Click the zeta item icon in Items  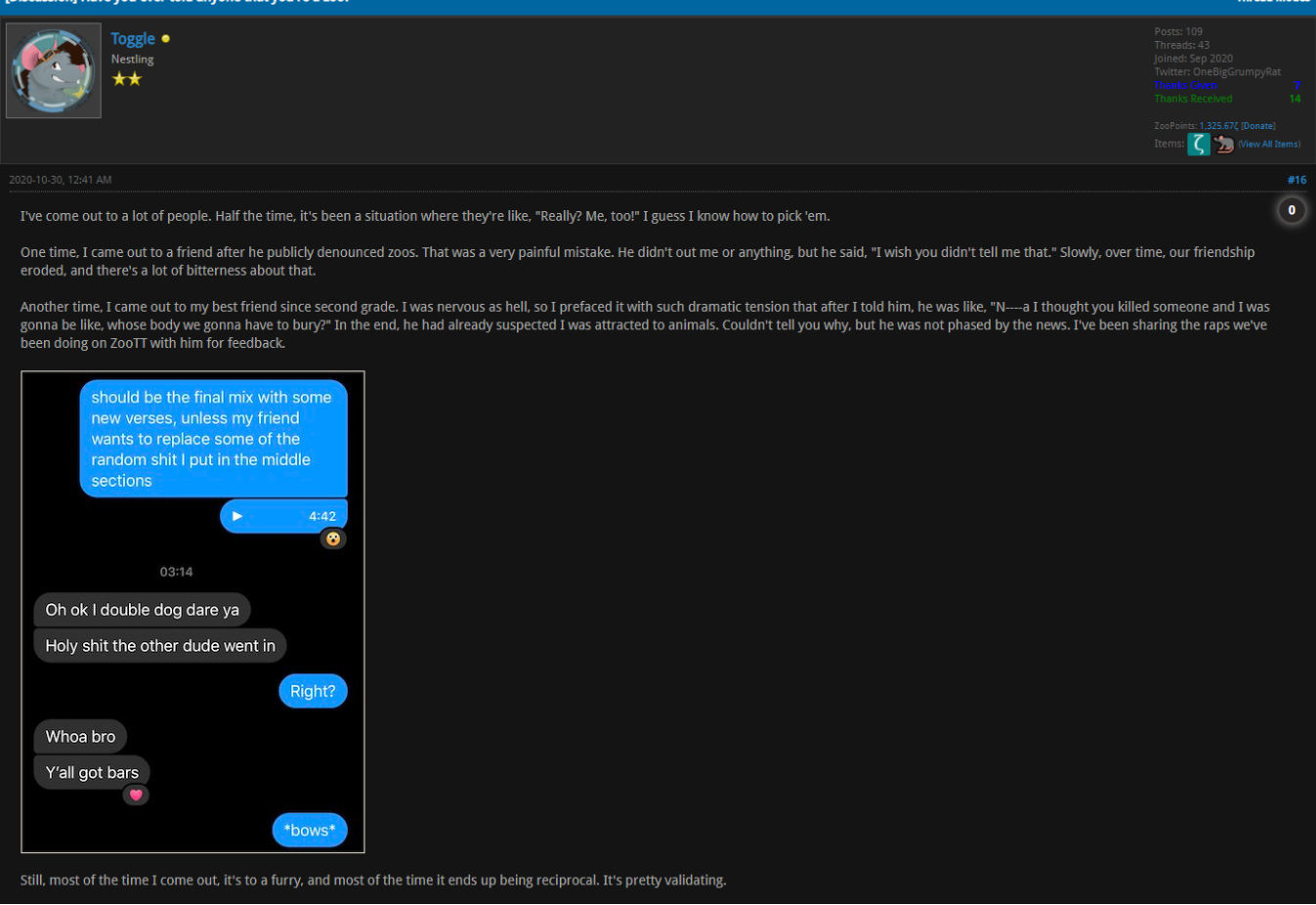click(1199, 145)
